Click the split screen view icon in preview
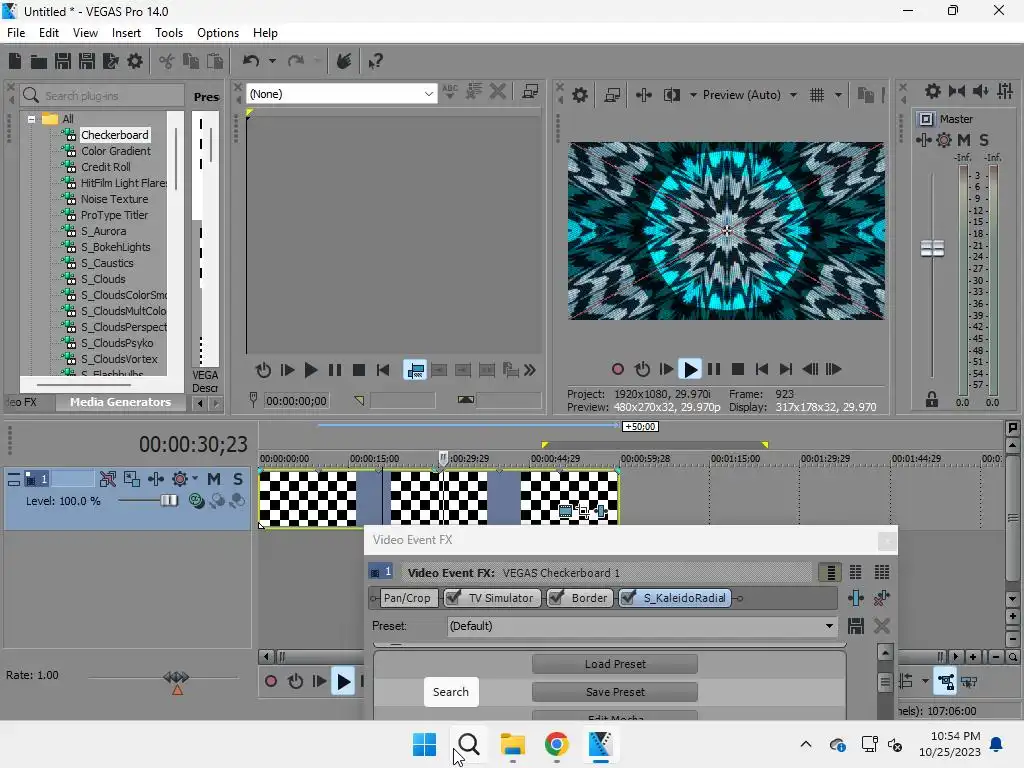 point(672,95)
